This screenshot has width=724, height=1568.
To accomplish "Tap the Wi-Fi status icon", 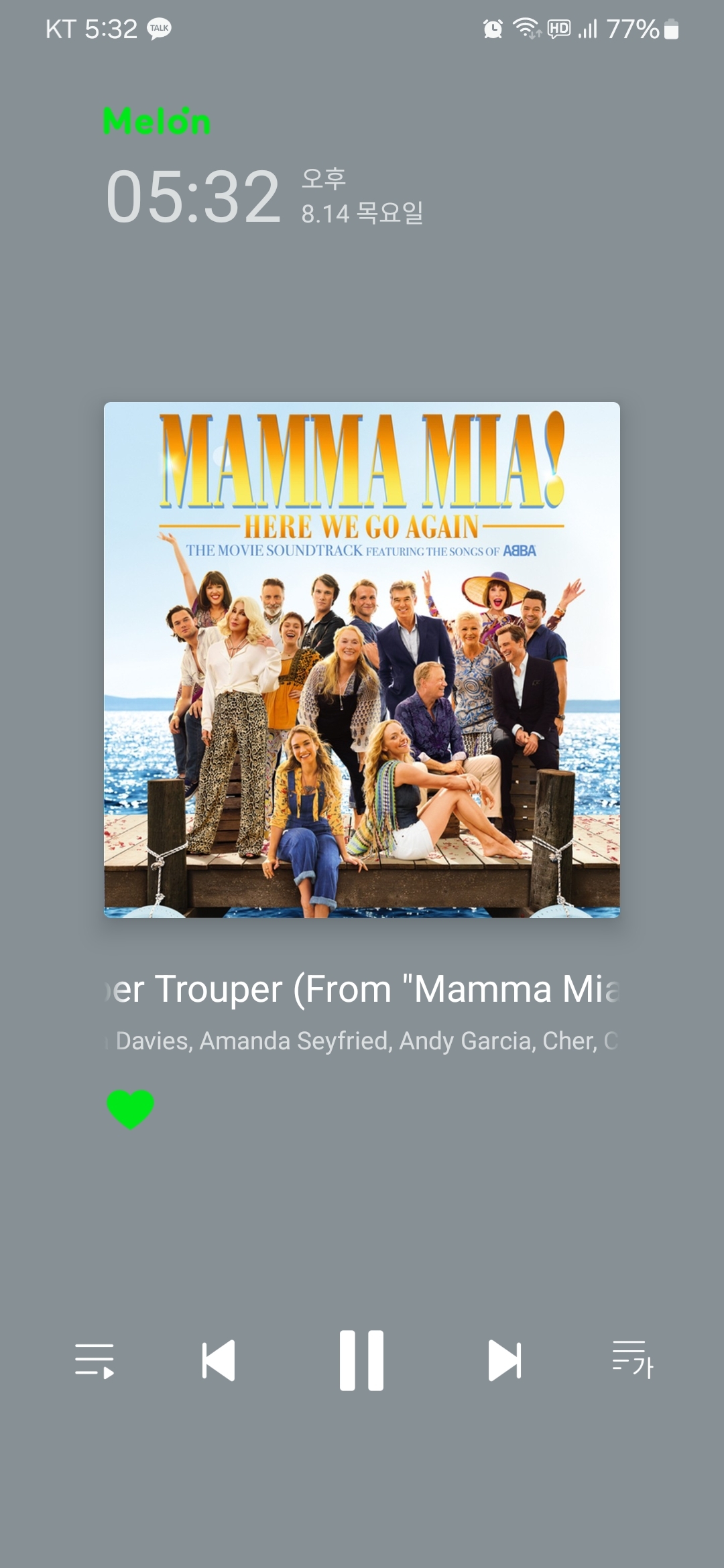I will click(x=527, y=29).
